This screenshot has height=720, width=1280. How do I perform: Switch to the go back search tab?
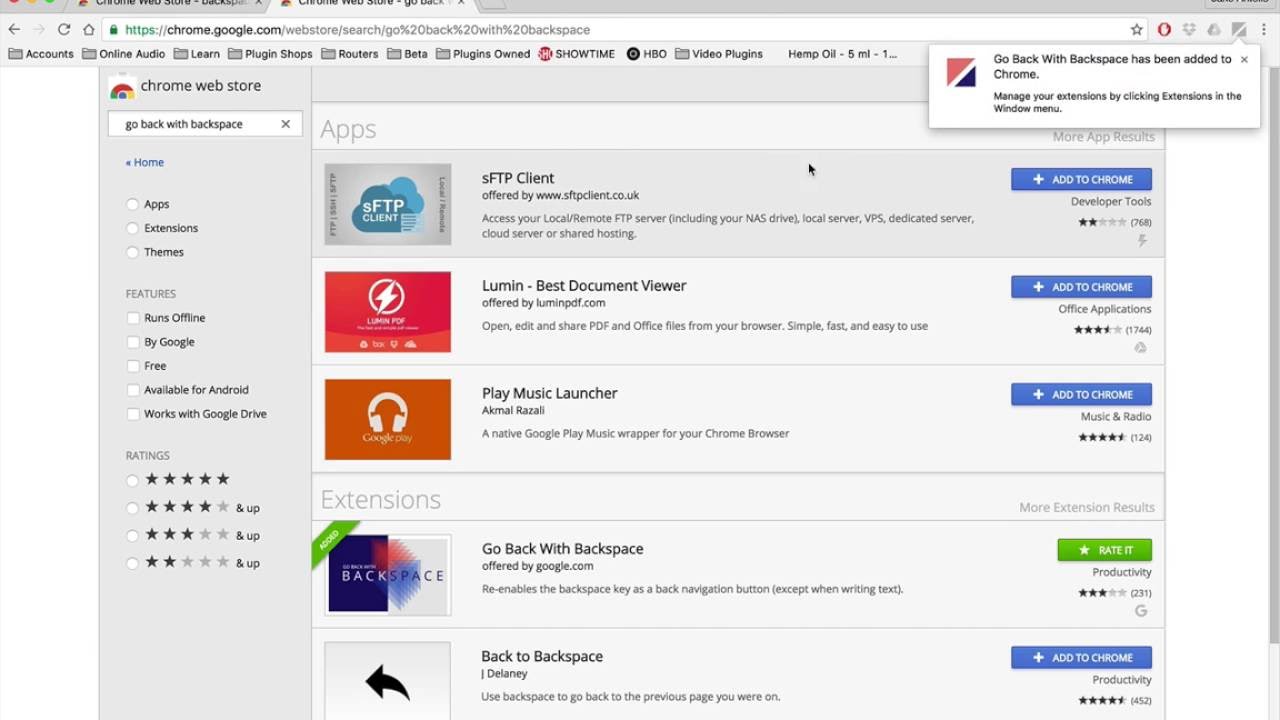[x=372, y=4]
